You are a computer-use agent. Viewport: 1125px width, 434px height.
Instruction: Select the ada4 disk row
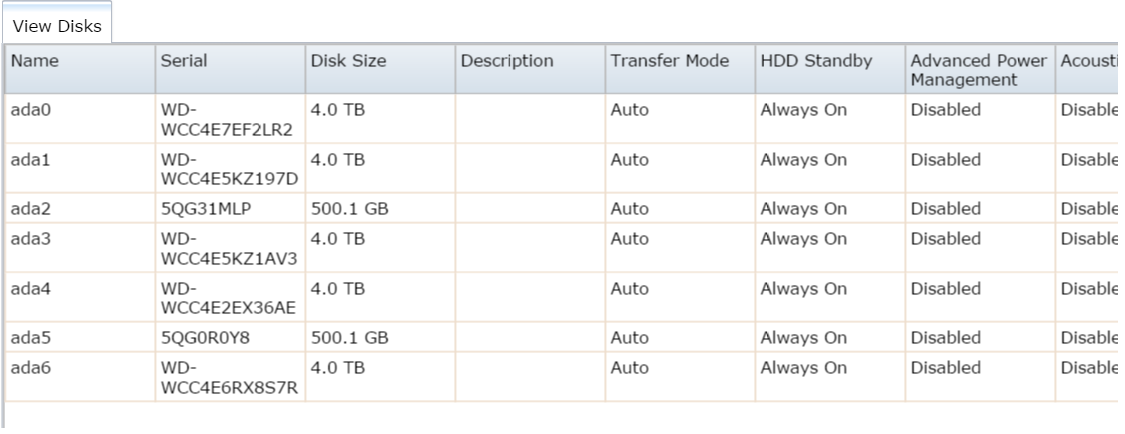30,289
